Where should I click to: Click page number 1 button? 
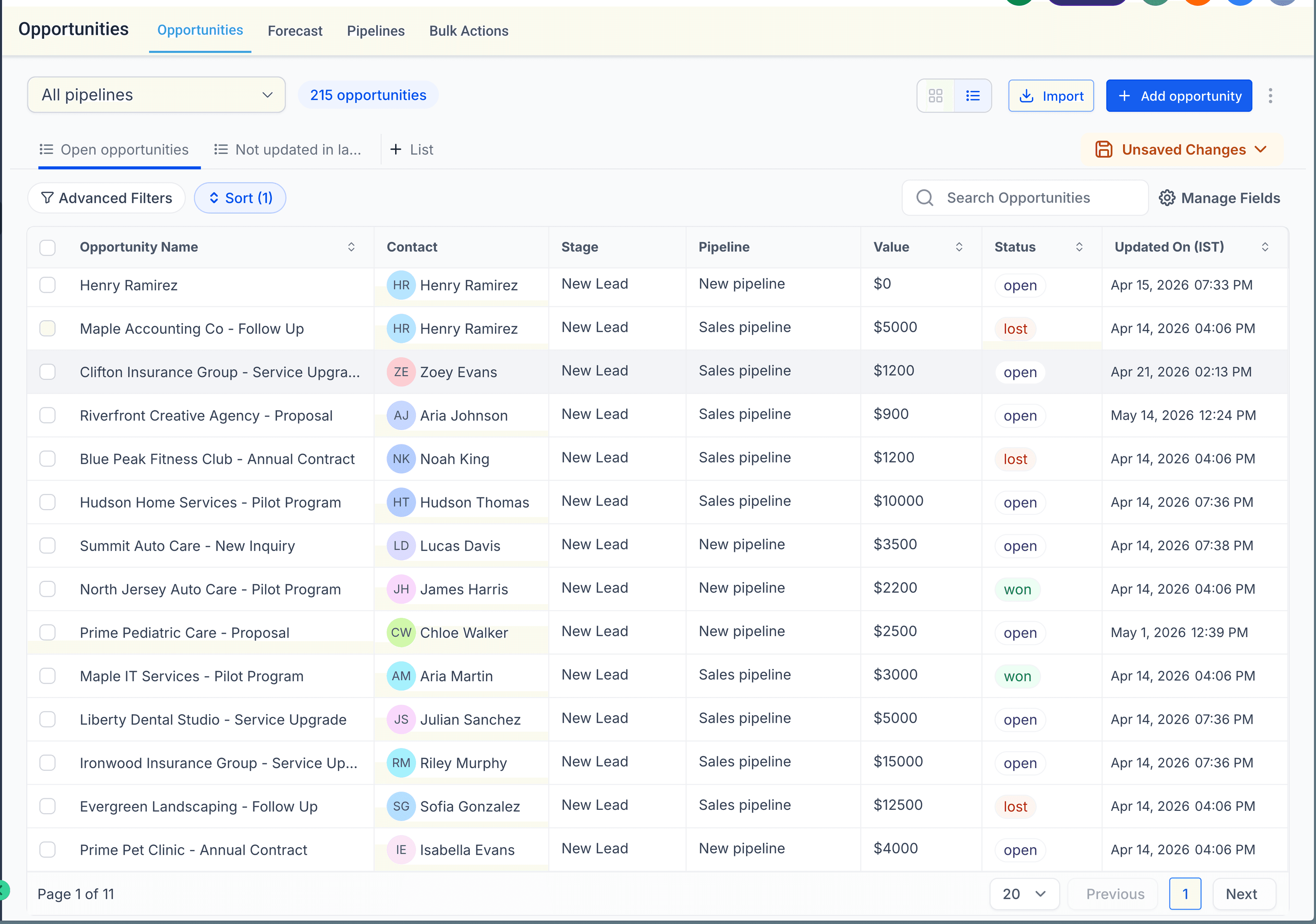(x=1185, y=894)
